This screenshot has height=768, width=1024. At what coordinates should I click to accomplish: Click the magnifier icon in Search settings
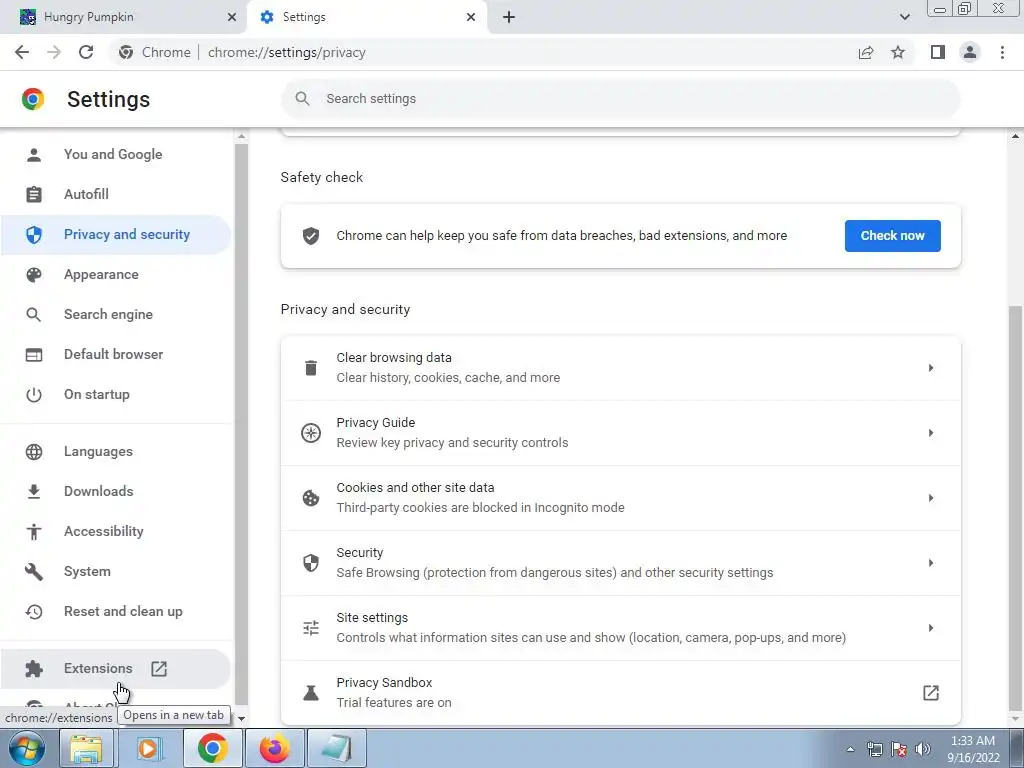point(302,99)
